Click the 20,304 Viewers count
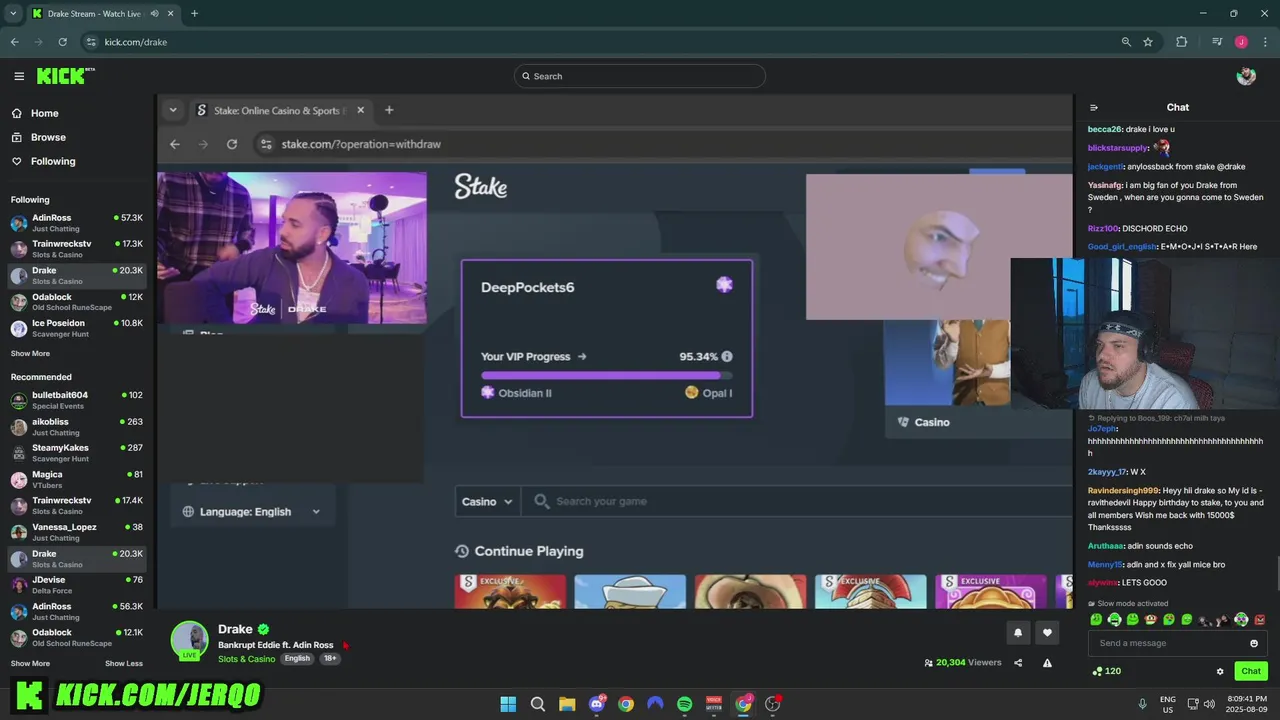 (963, 662)
